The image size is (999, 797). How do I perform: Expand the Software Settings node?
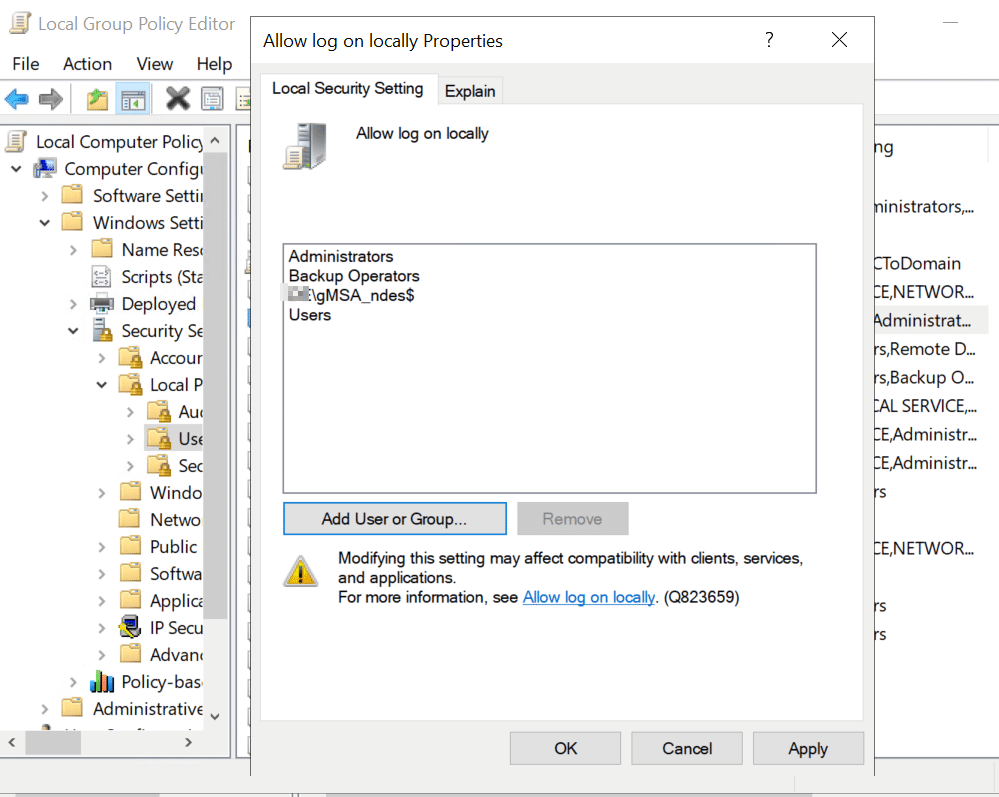tap(45, 195)
